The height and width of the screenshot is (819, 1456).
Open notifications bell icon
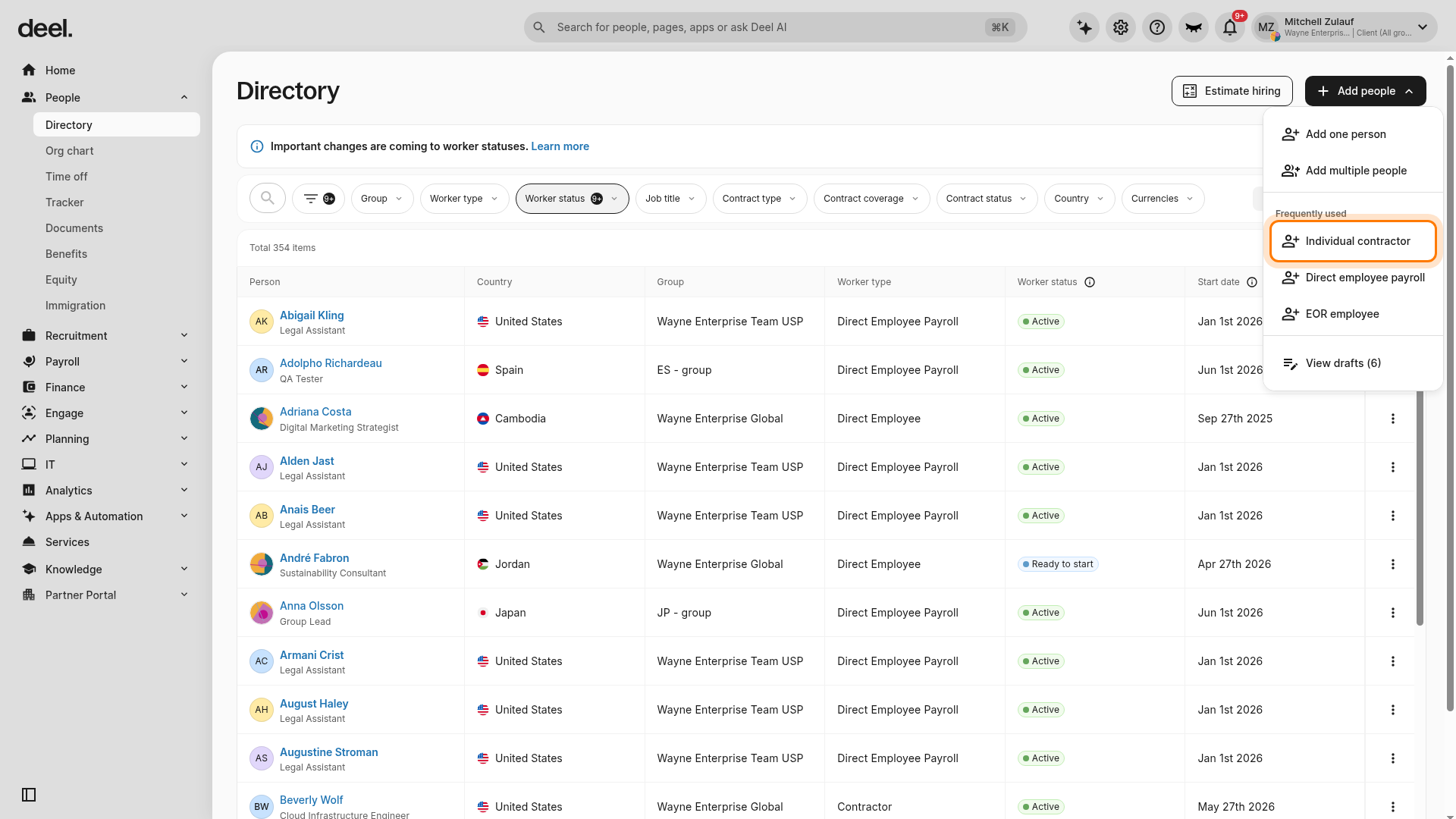pos(1230,27)
